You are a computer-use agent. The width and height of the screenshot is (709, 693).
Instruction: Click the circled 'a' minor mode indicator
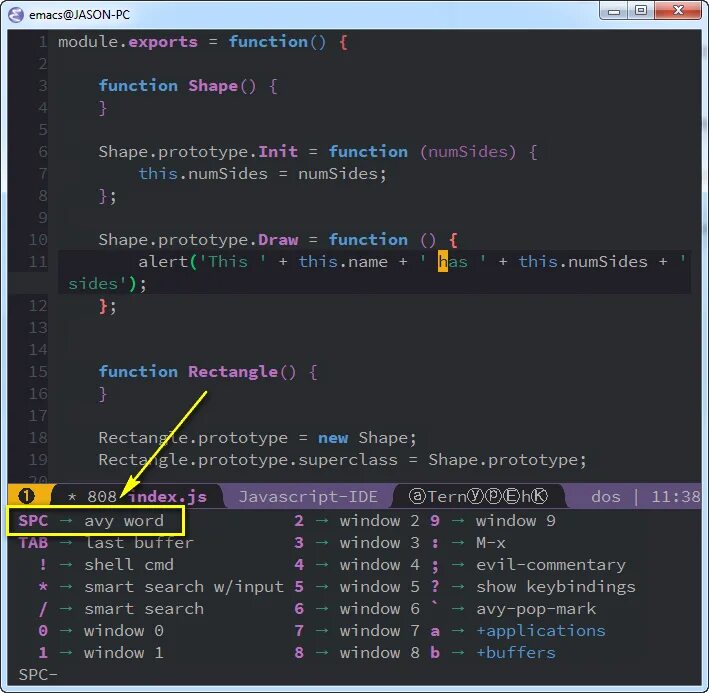click(416, 496)
